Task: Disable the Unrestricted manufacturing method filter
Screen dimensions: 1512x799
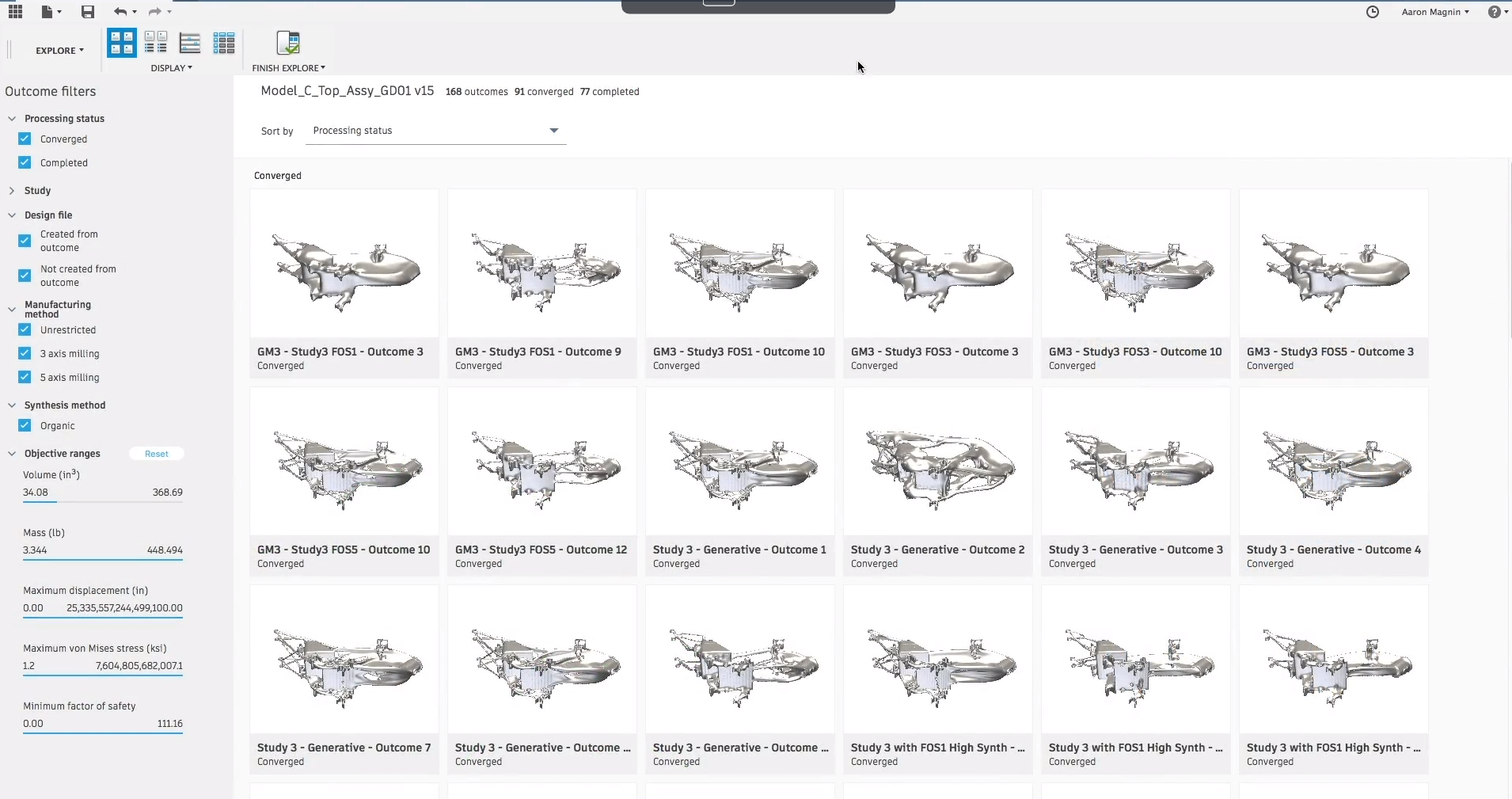Action: tap(25, 329)
